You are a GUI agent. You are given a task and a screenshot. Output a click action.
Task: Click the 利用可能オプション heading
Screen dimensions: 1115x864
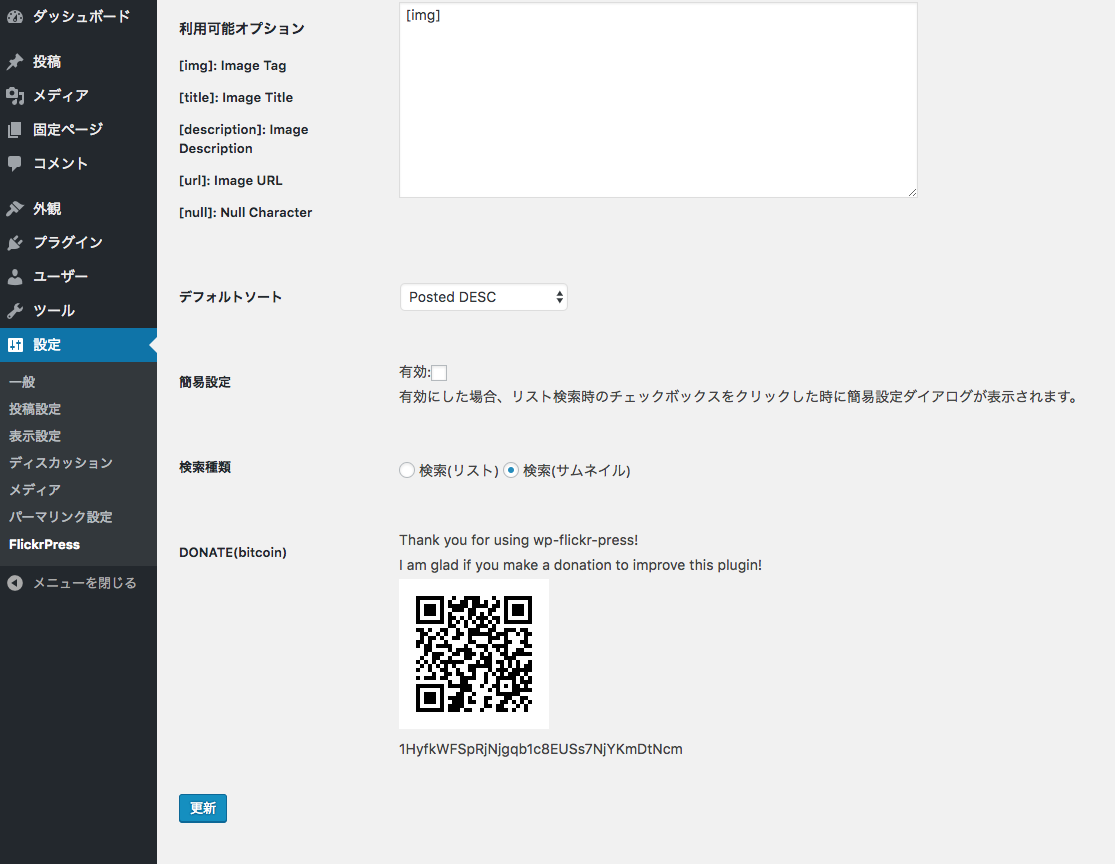(242, 28)
